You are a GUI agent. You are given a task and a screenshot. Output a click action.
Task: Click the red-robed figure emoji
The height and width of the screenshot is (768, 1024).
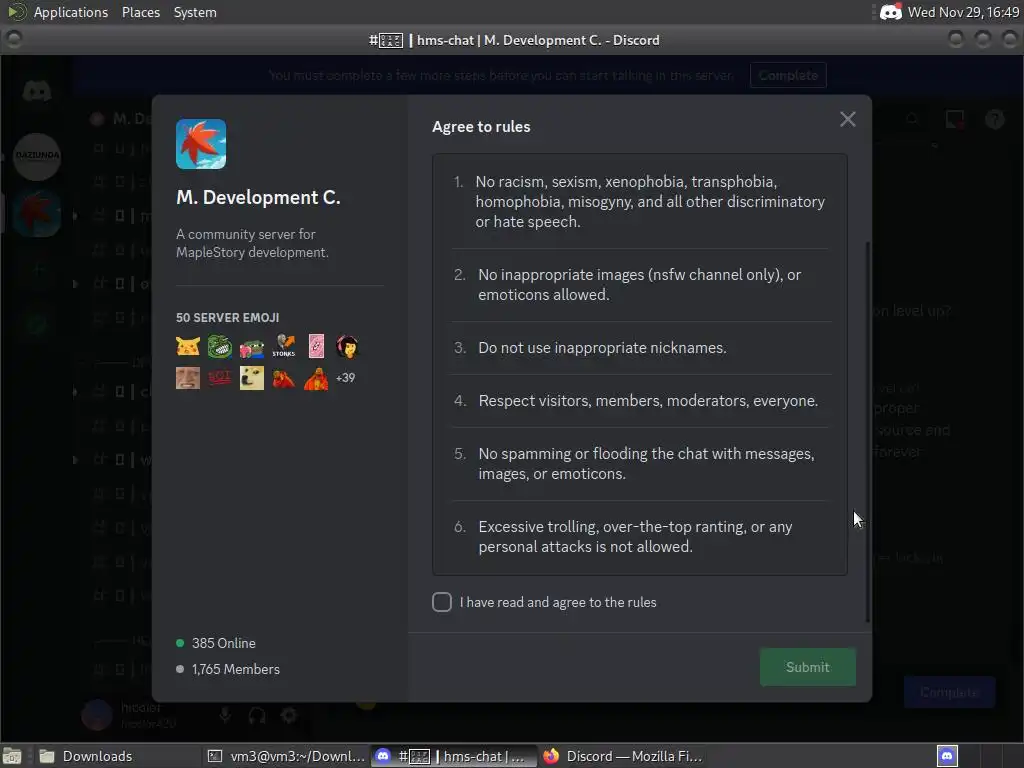(x=316, y=377)
